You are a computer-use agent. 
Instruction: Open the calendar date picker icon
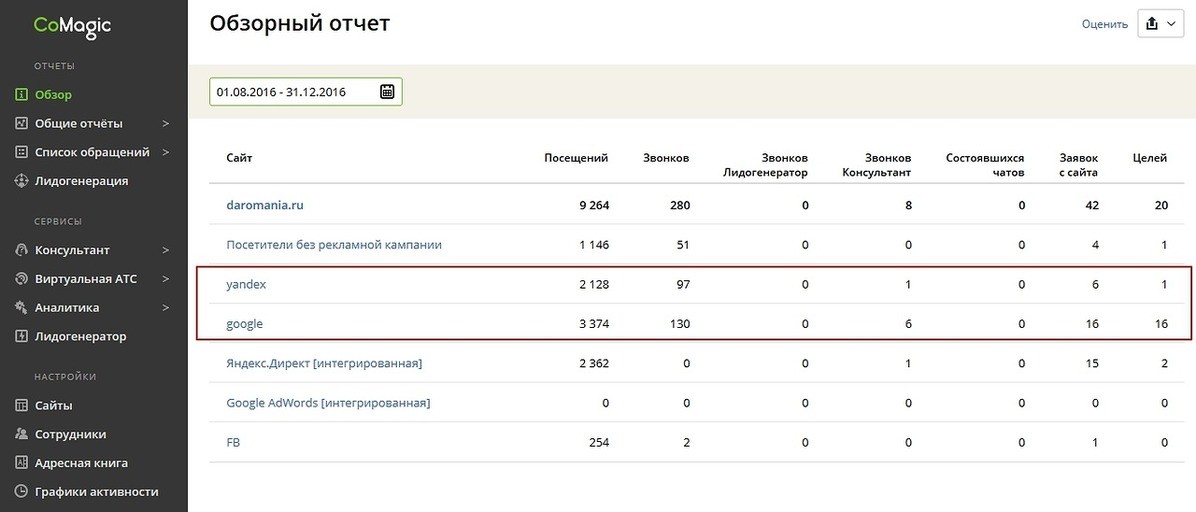point(387,92)
